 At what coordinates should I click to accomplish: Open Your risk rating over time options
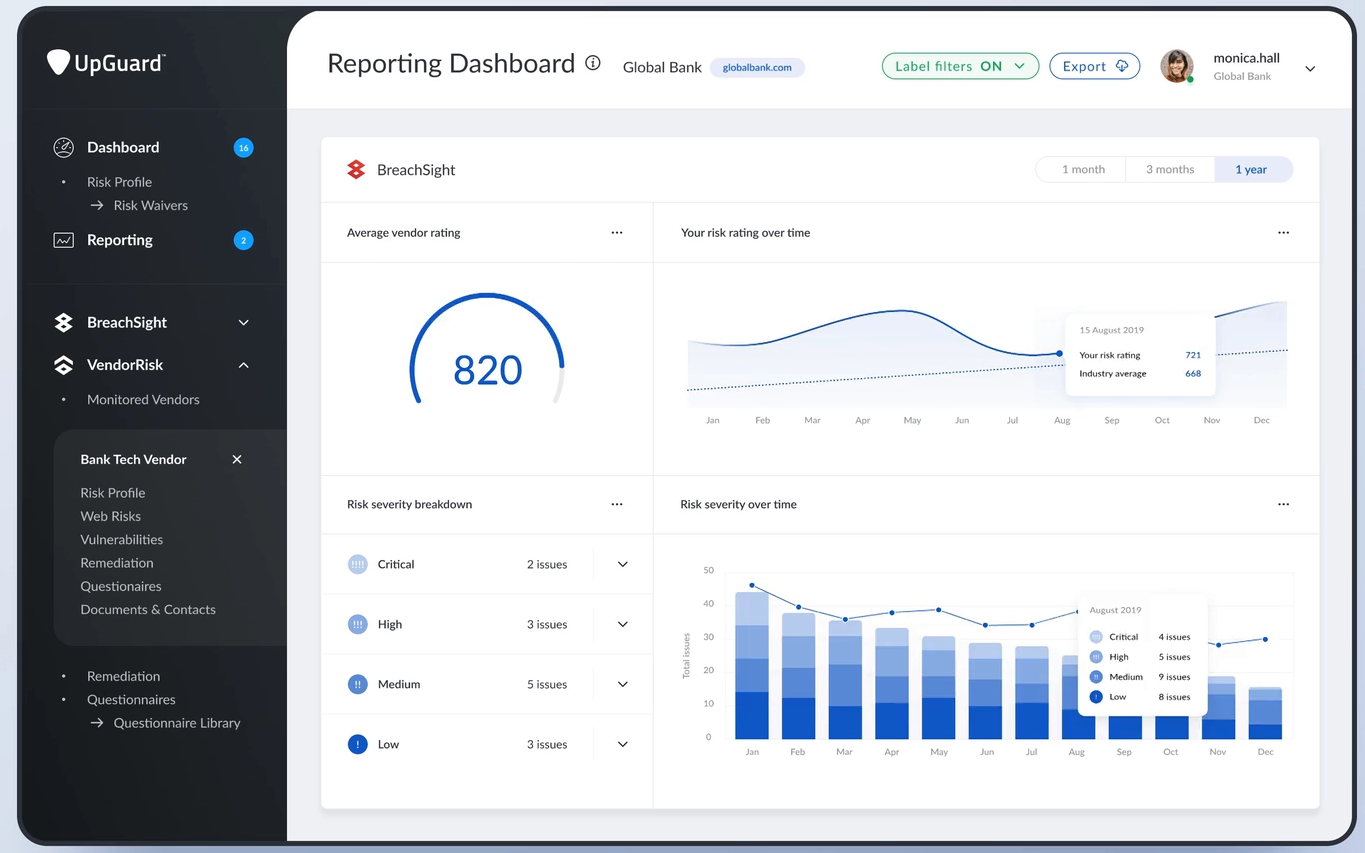(1283, 232)
